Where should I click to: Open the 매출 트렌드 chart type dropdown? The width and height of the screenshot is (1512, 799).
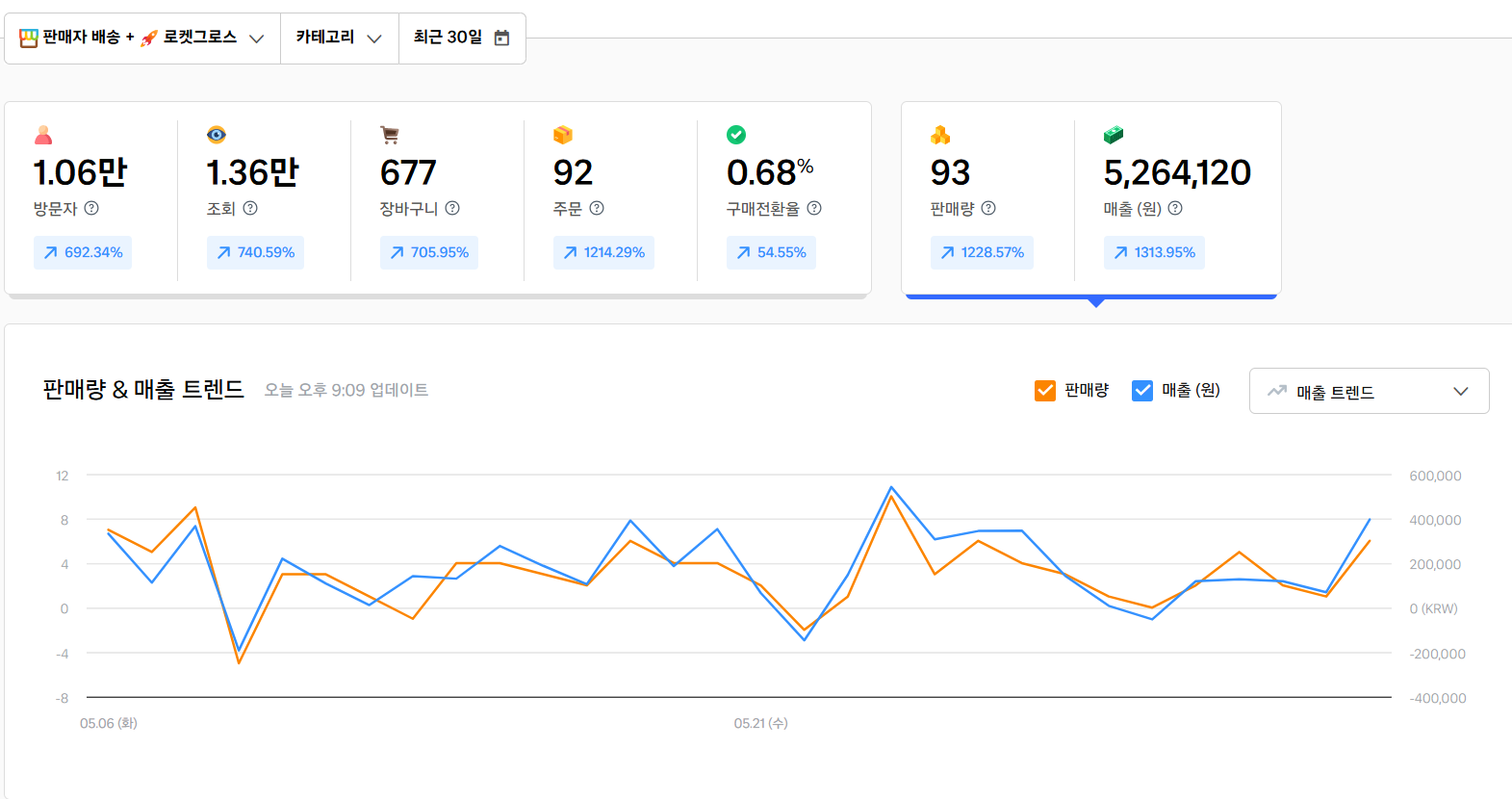(1368, 391)
